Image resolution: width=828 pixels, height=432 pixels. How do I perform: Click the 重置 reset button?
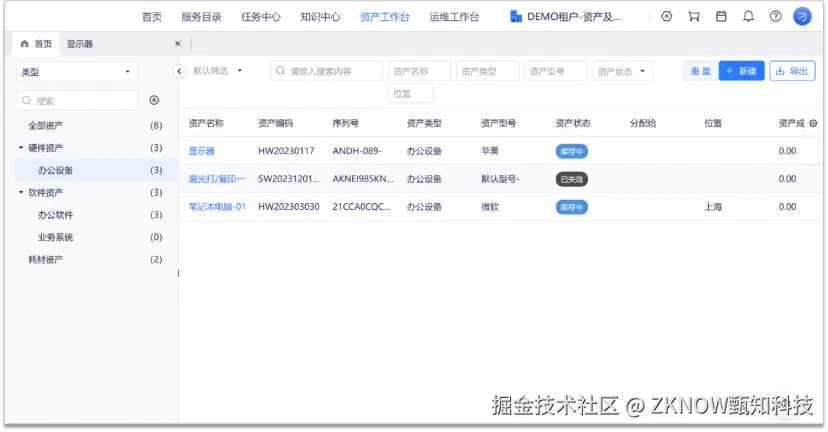point(701,71)
